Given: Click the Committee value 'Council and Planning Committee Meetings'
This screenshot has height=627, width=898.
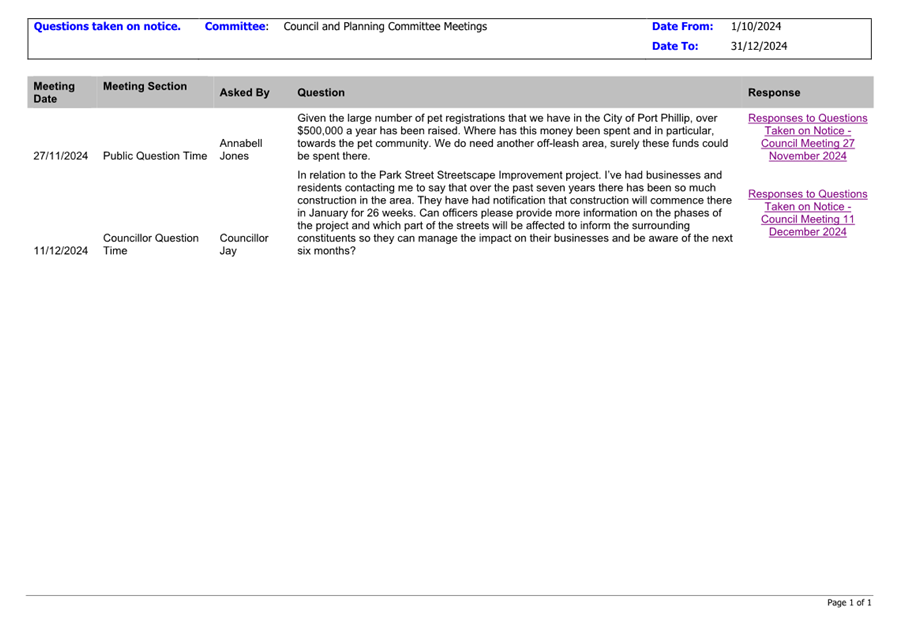Looking at the screenshot, I should pos(385,26).
